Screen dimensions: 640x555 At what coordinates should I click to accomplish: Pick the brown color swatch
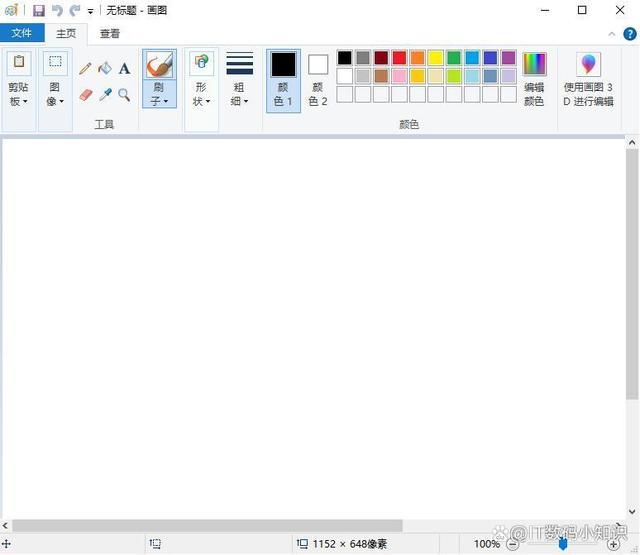click(381, 76)
